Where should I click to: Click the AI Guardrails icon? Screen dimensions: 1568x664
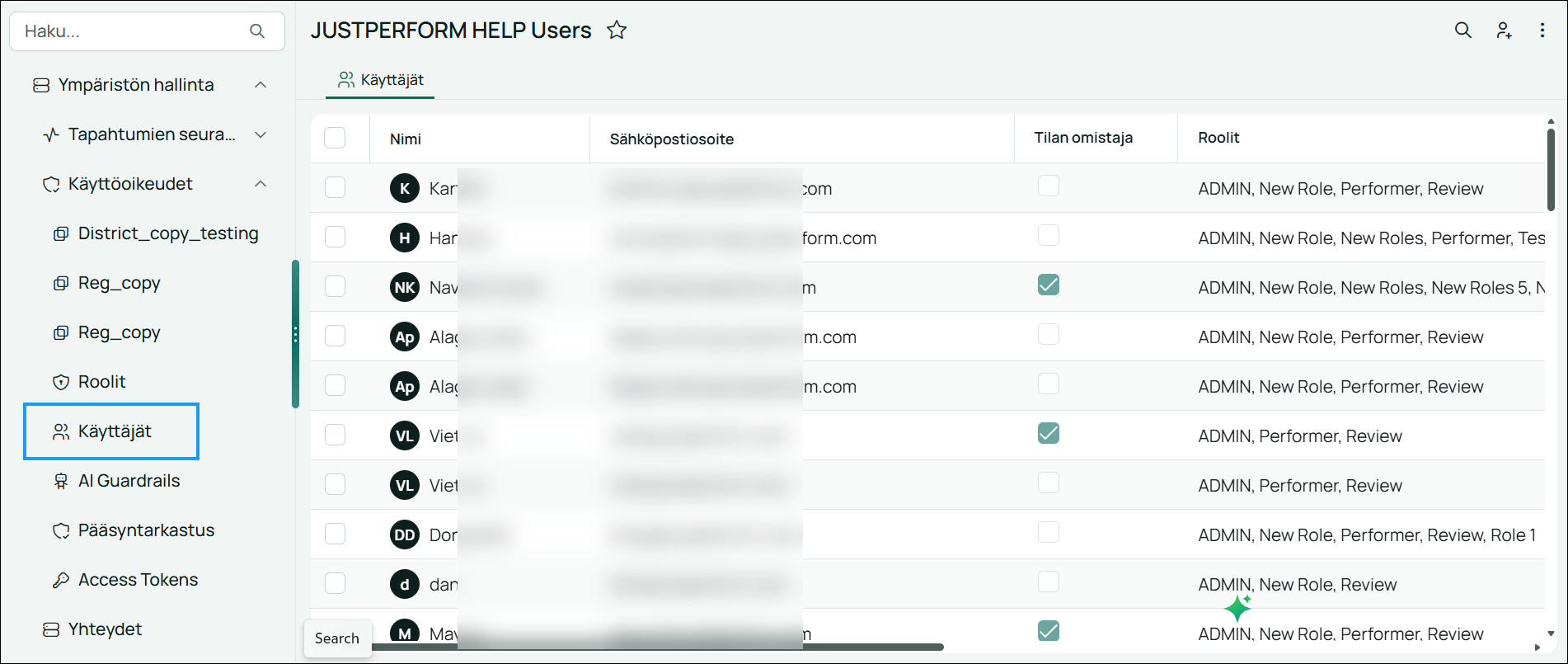[x=61, y=481]
